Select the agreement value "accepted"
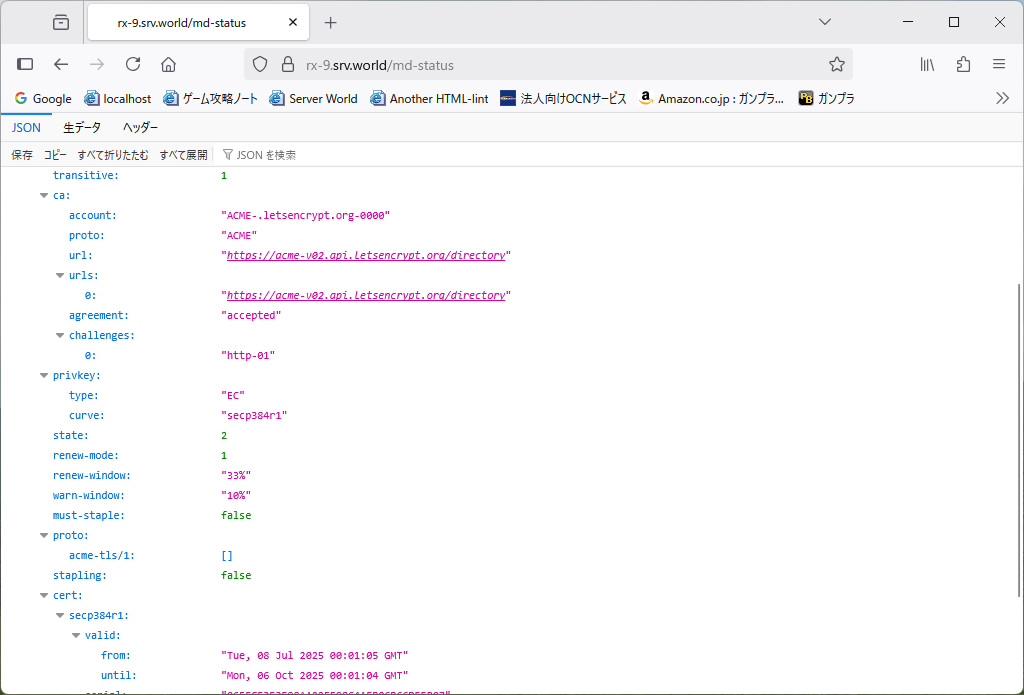Screen dimensions: 1024x695 point(251,315)
